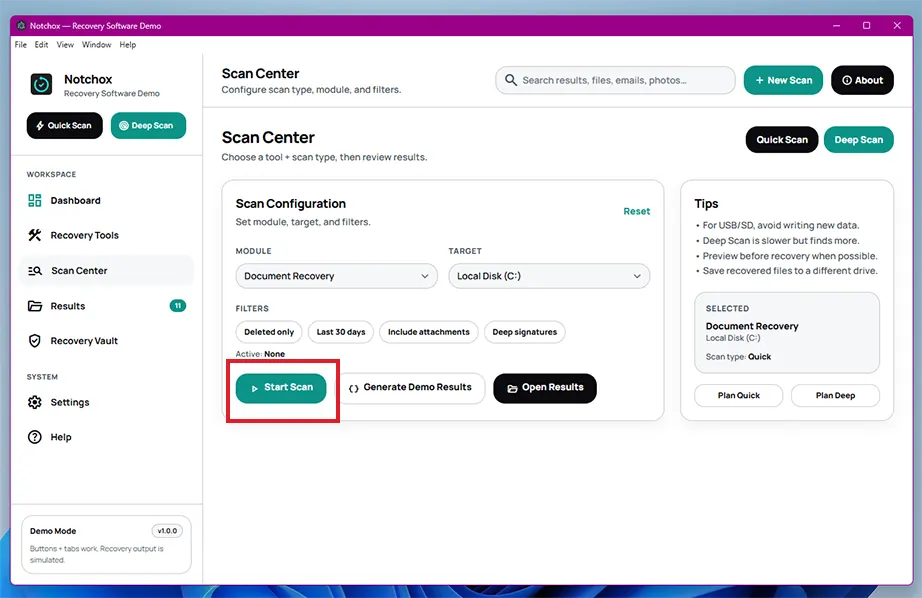Click the v1.0.0 version badge
Image resolution: width=922 pixels, height=598 pixels.
(167, 531)
